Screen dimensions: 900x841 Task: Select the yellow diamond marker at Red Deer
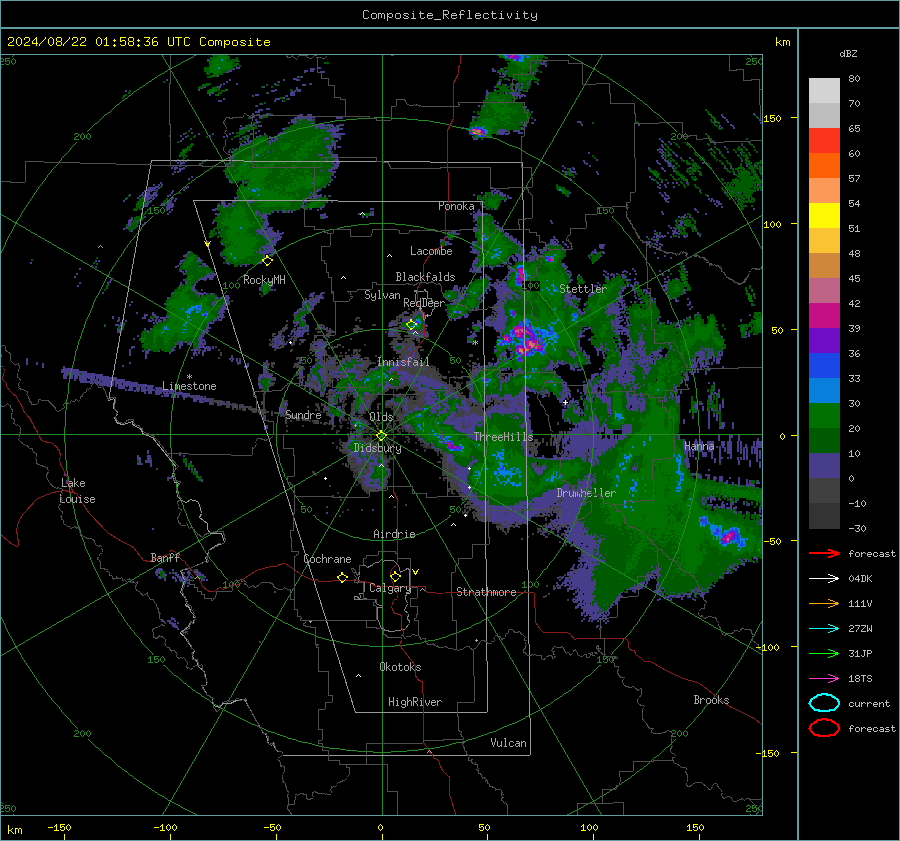(411, 324)
